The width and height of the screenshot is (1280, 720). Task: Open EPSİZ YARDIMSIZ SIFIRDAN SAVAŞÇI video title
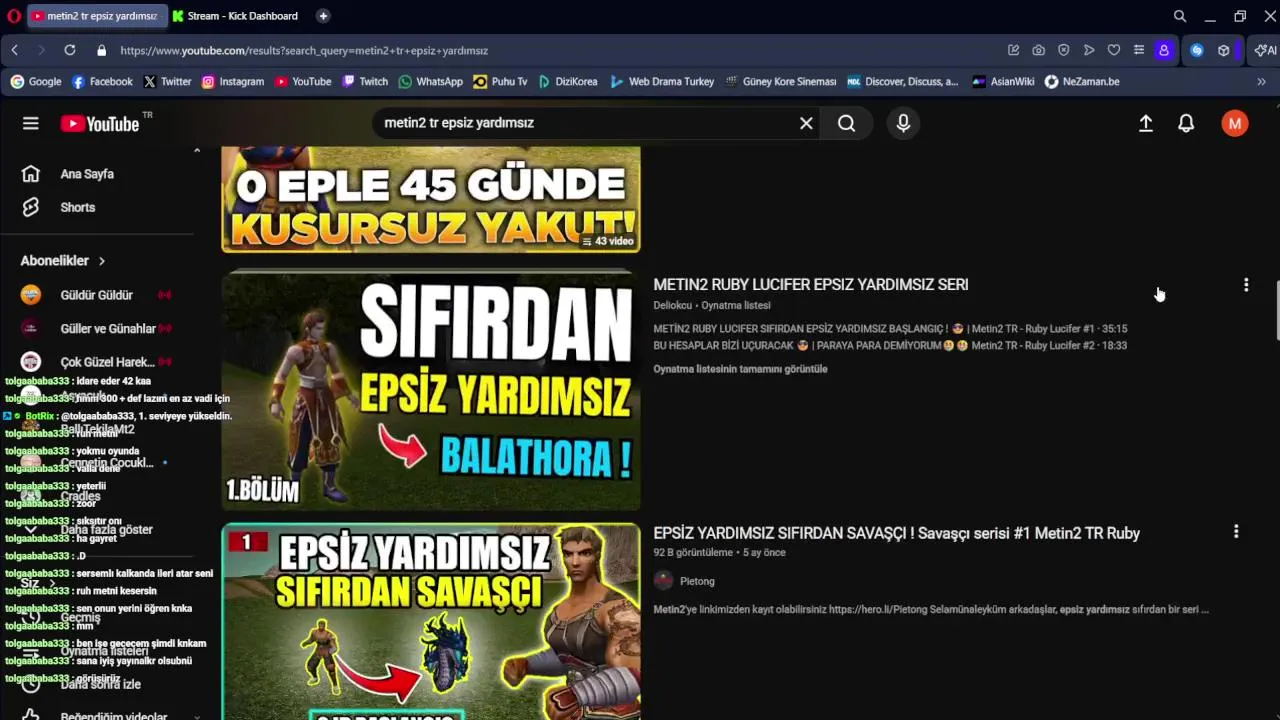coord(897,533)
